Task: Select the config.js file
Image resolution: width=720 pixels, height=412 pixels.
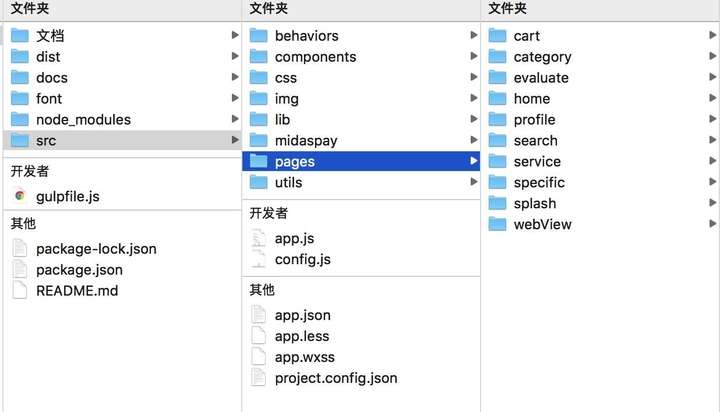Action: [302, 259]
